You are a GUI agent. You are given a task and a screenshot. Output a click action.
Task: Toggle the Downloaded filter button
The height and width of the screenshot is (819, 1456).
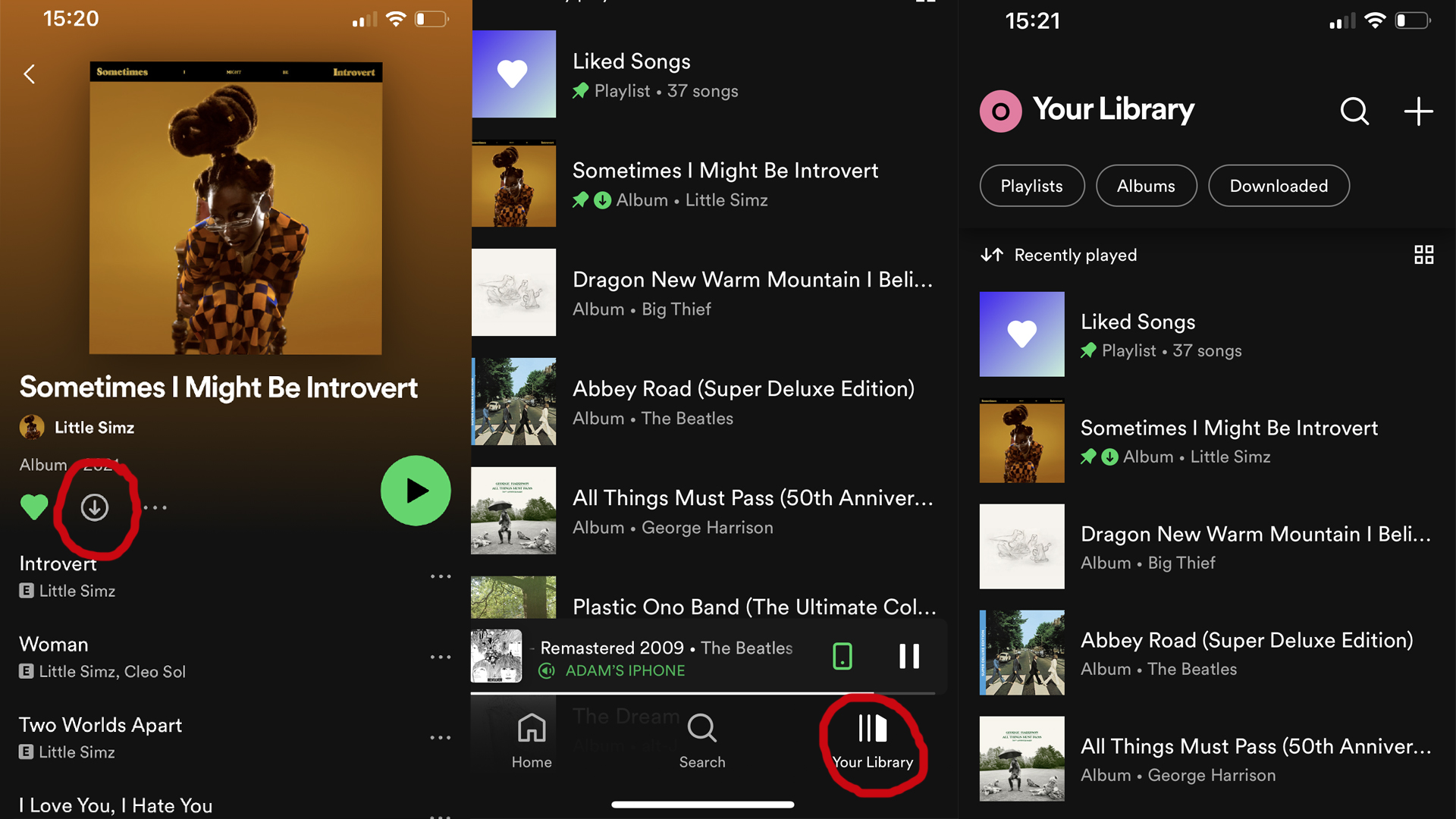tap(1282, 185)
